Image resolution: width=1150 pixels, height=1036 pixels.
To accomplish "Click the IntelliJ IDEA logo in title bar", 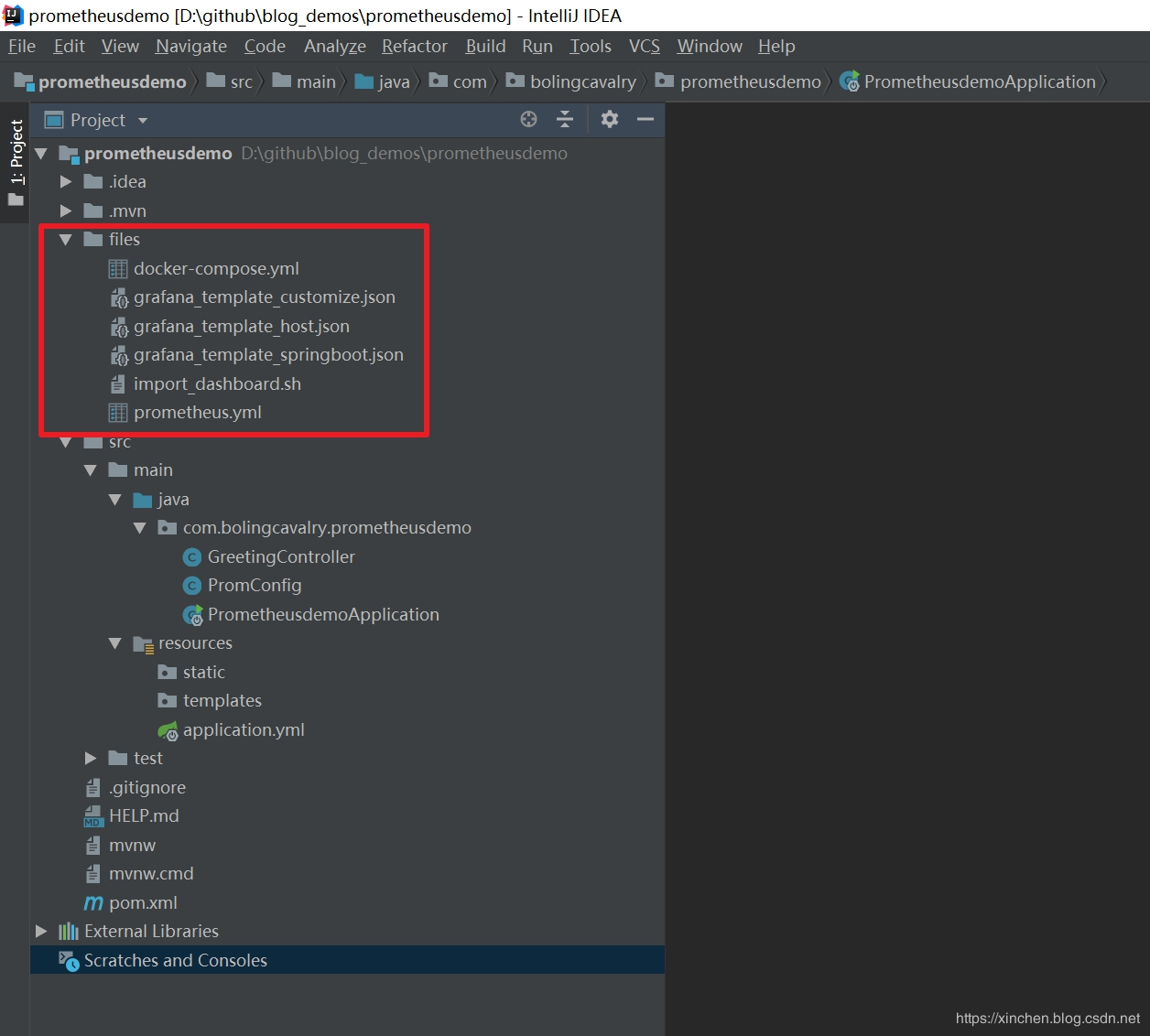I will [x=13, y=16].
